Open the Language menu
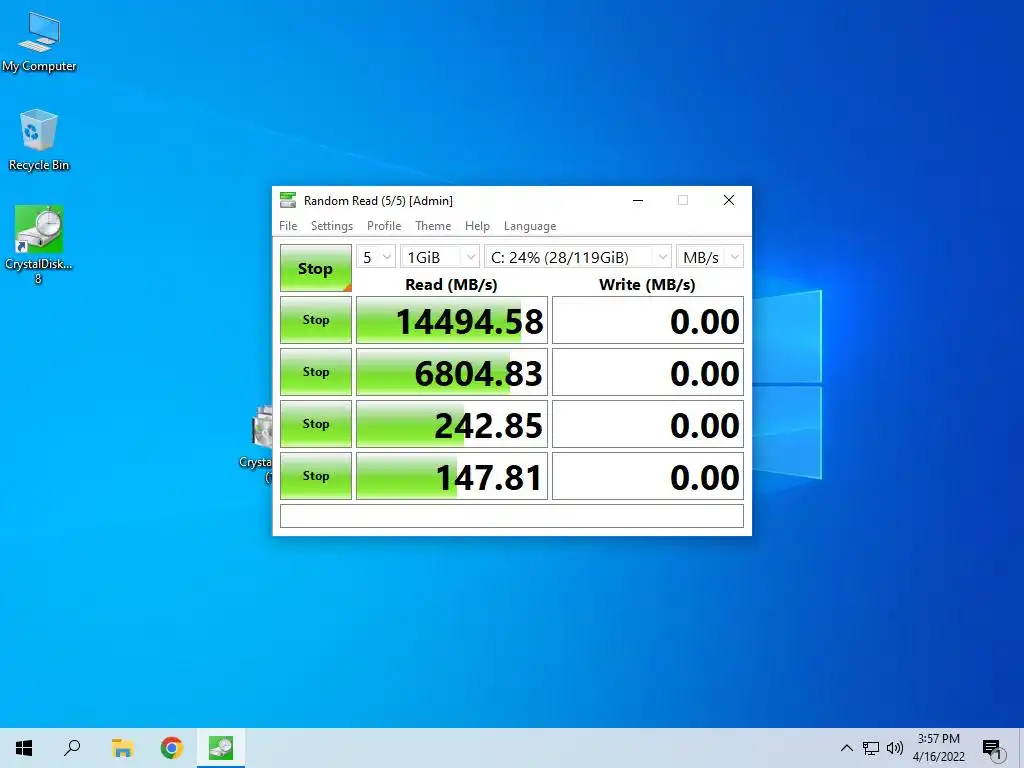This screenshot has width=1024, height=768. pos(530,226)
